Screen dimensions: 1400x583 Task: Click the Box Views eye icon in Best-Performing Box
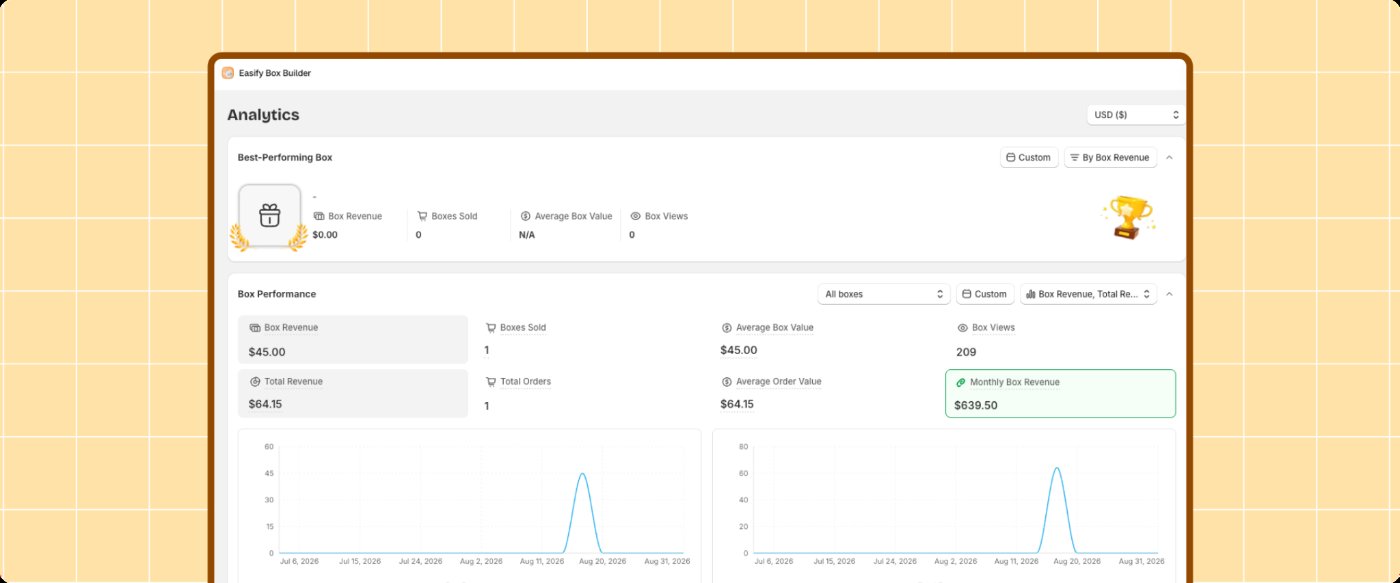coord(635,216)
